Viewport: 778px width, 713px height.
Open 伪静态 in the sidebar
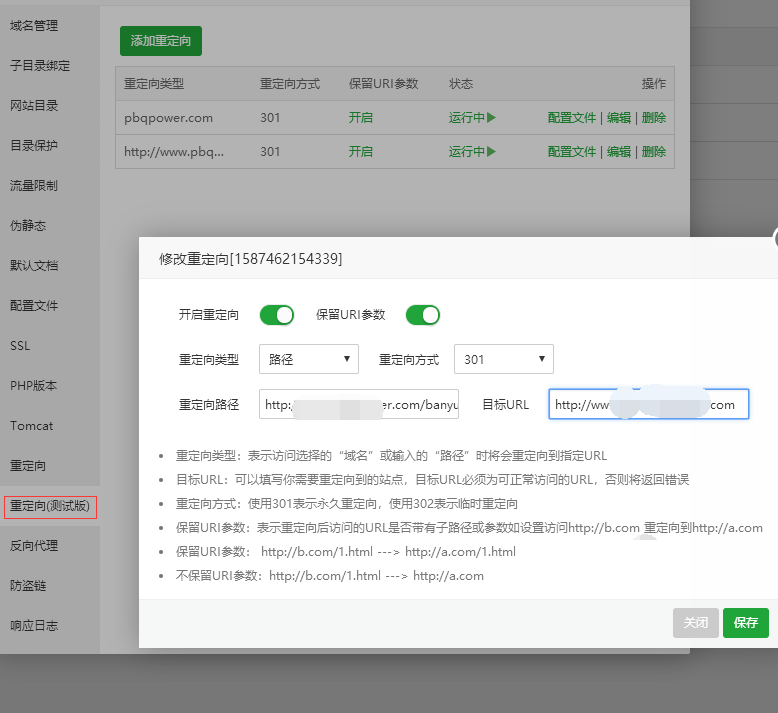[x=28, y=226]
